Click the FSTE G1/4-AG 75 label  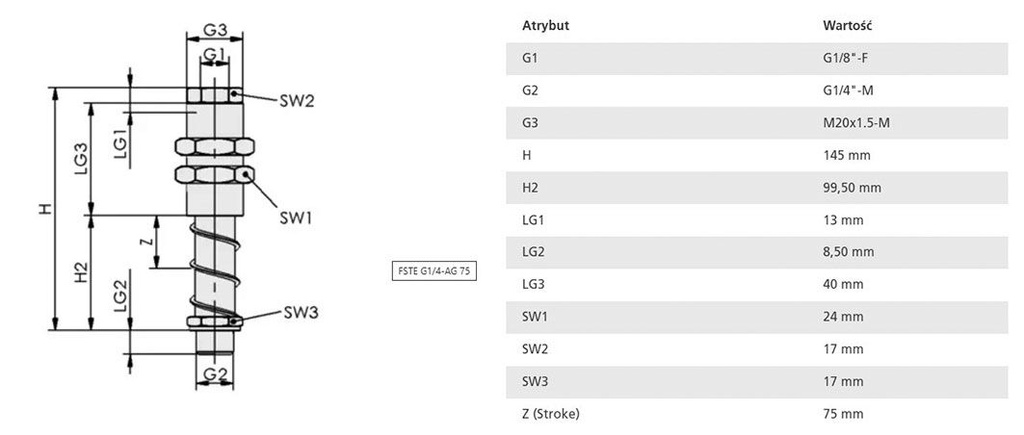click(432, 272)
